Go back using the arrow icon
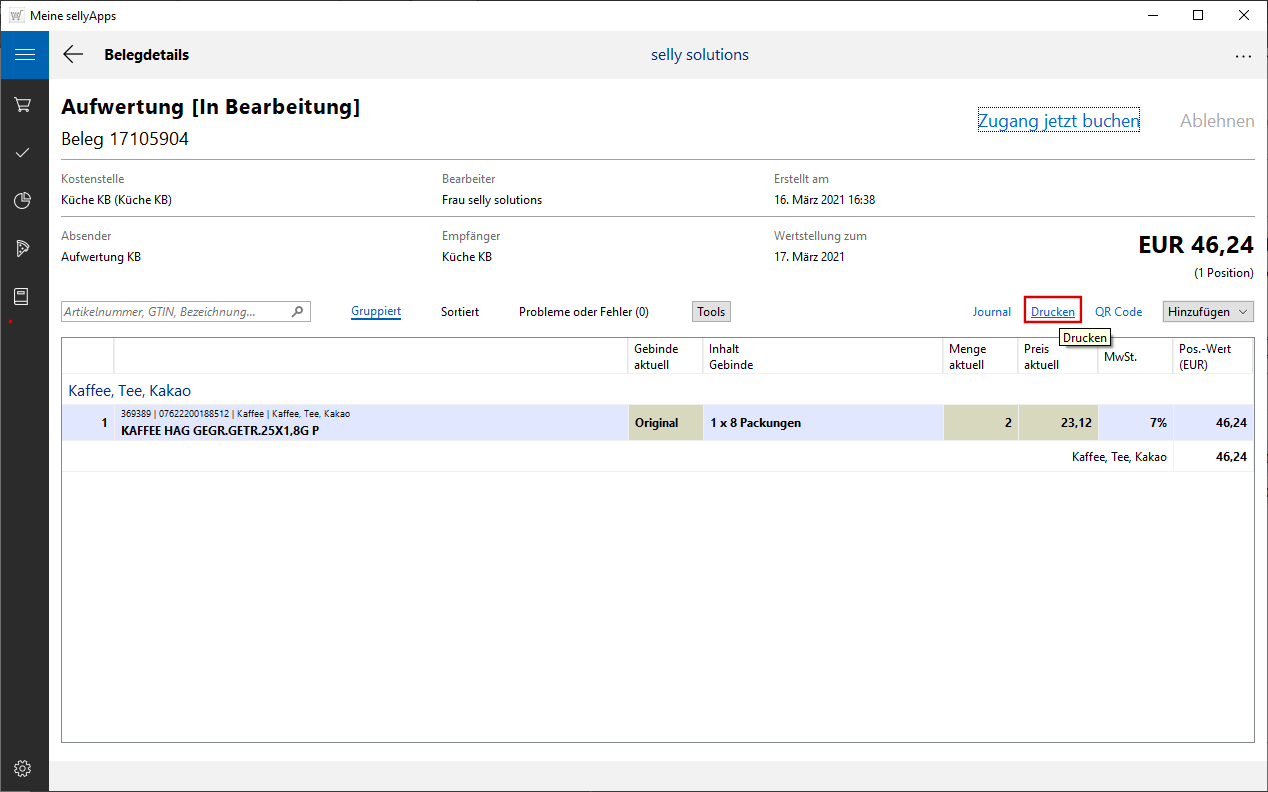The image size is (1268, 792). (73, 55)
